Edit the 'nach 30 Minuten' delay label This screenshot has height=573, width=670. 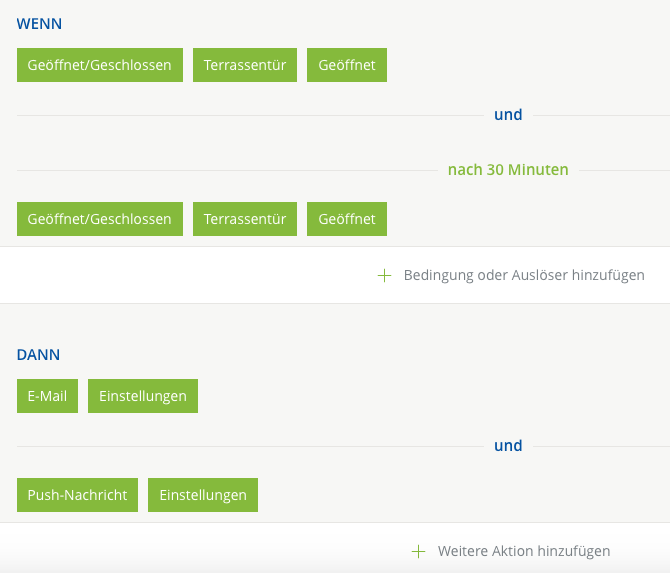[x=508, y=170]
